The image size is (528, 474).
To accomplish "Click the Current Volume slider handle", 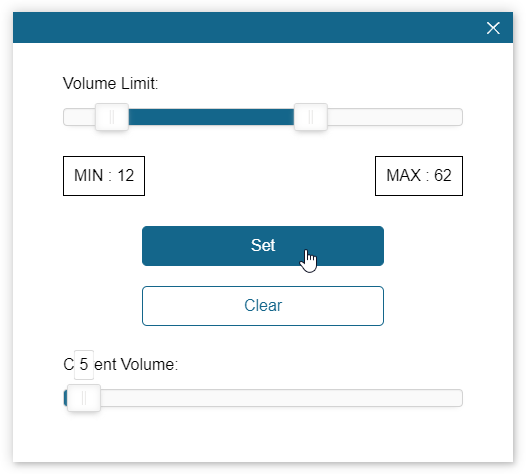I will point(84,398).
